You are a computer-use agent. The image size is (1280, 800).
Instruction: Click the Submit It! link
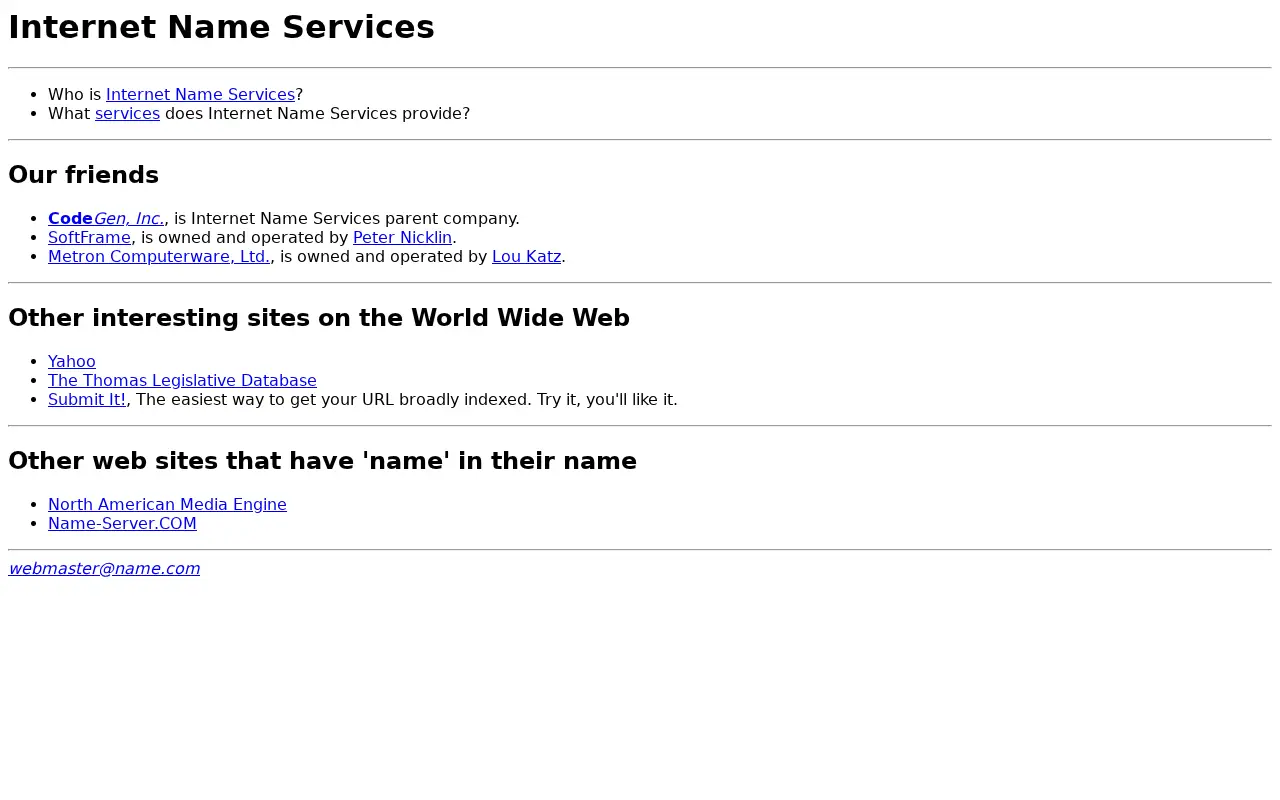point(87,400)
